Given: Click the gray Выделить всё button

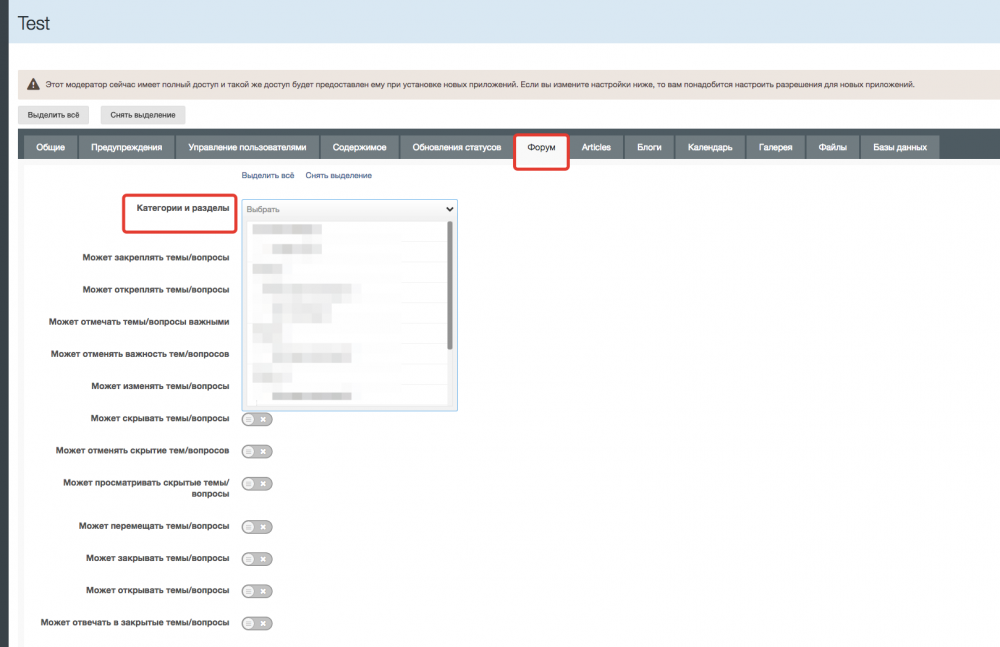Looking at the screenshot, I should click(60, 115).
